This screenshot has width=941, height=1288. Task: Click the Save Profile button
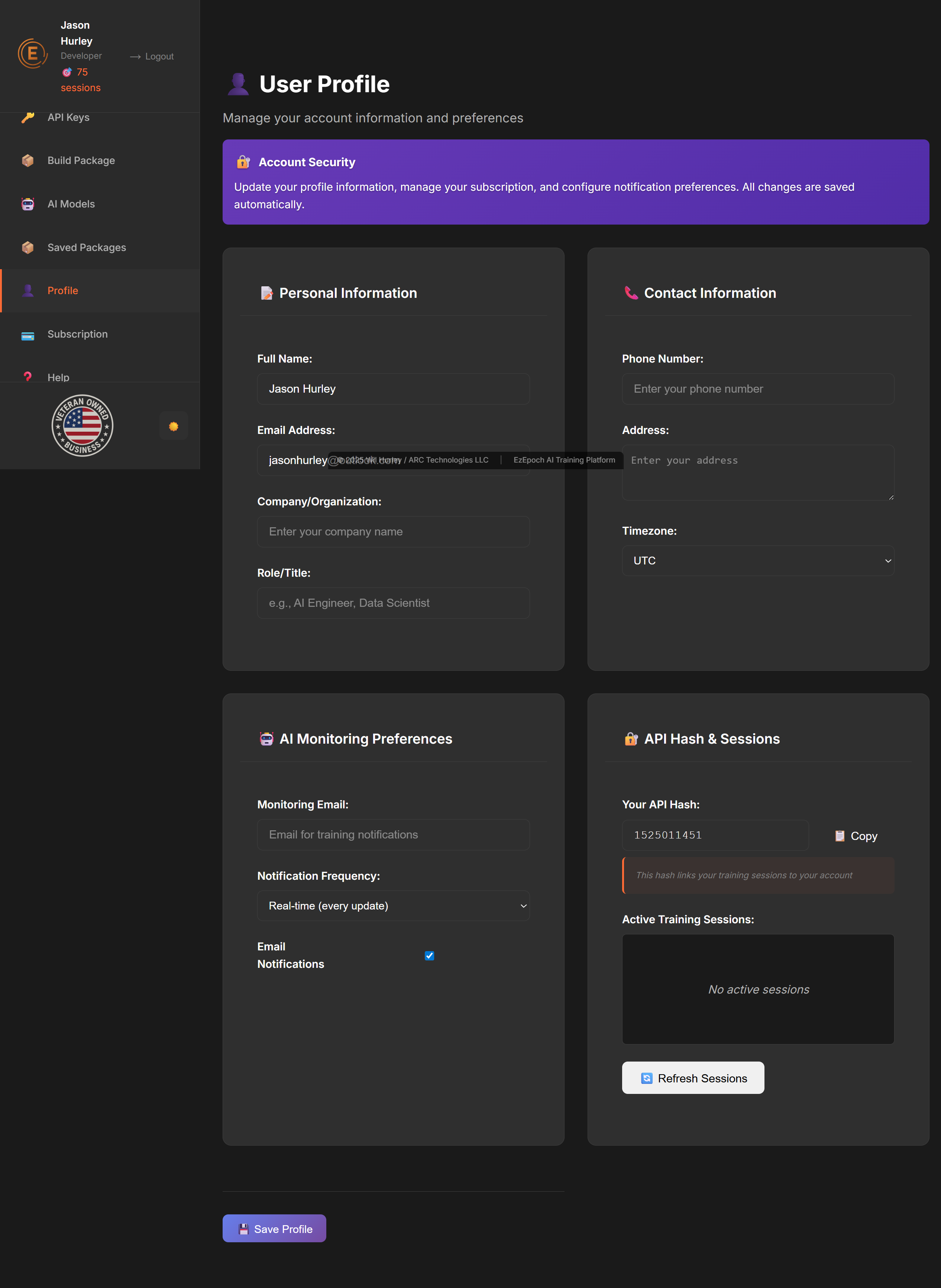click(274, 1228)
